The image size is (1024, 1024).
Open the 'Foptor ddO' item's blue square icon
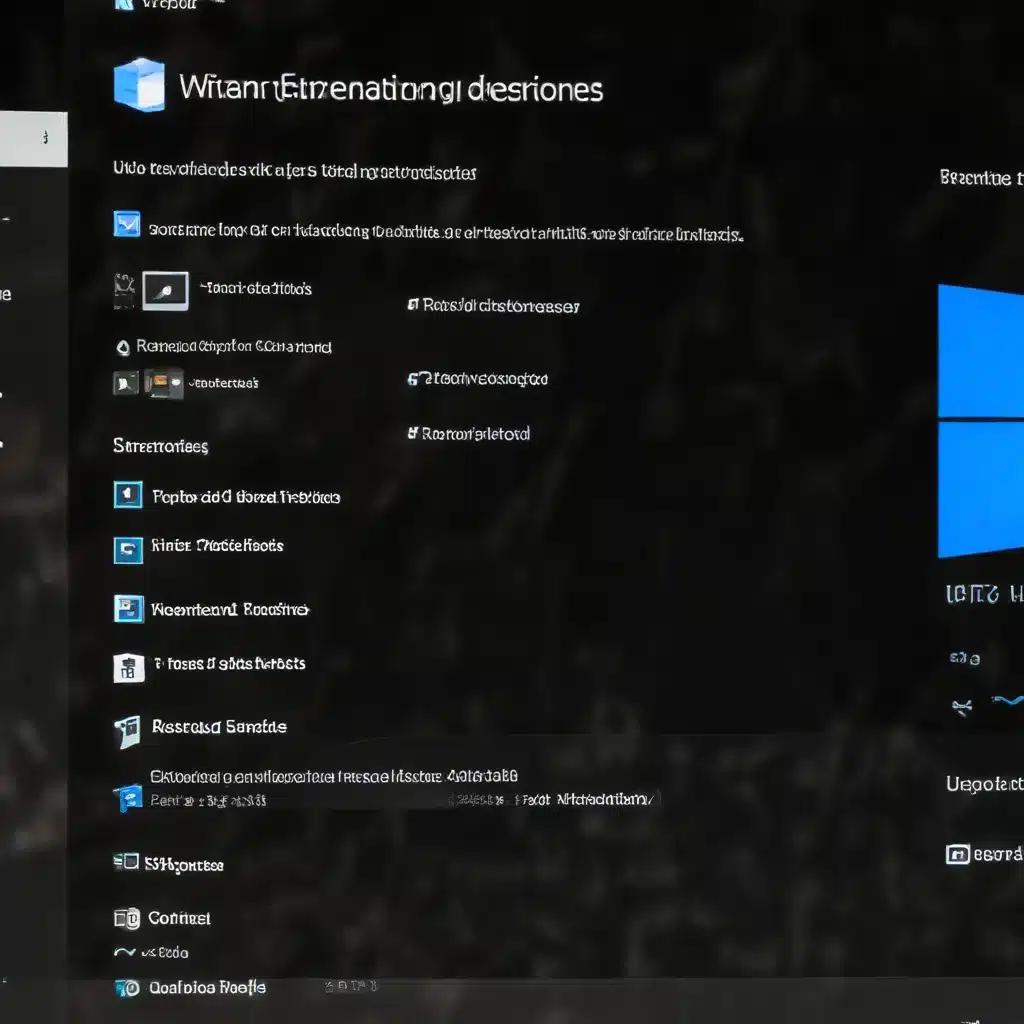(x=128, y=495)
